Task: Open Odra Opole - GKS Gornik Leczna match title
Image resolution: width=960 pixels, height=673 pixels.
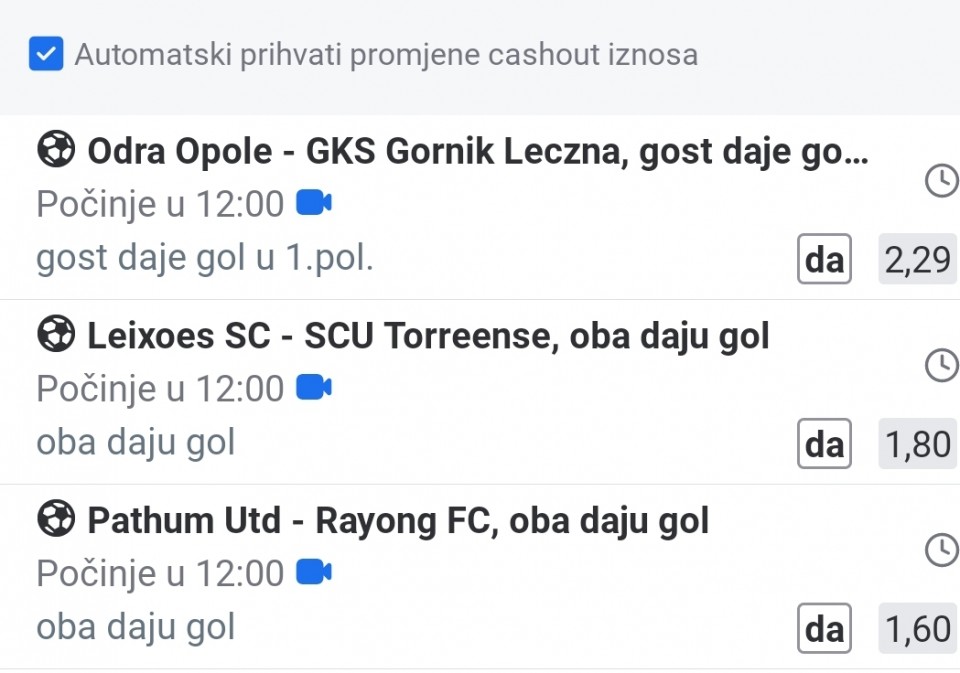Action: click(x=478, y=152)
